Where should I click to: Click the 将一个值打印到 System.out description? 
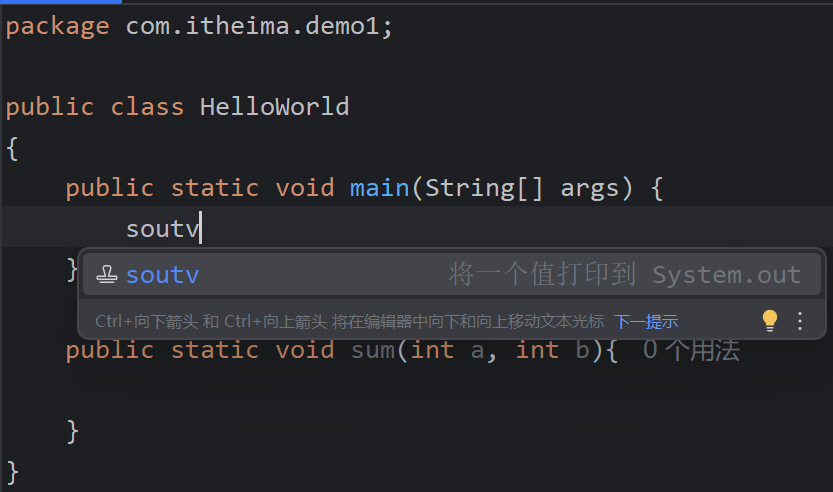click(x=625, y=275)
